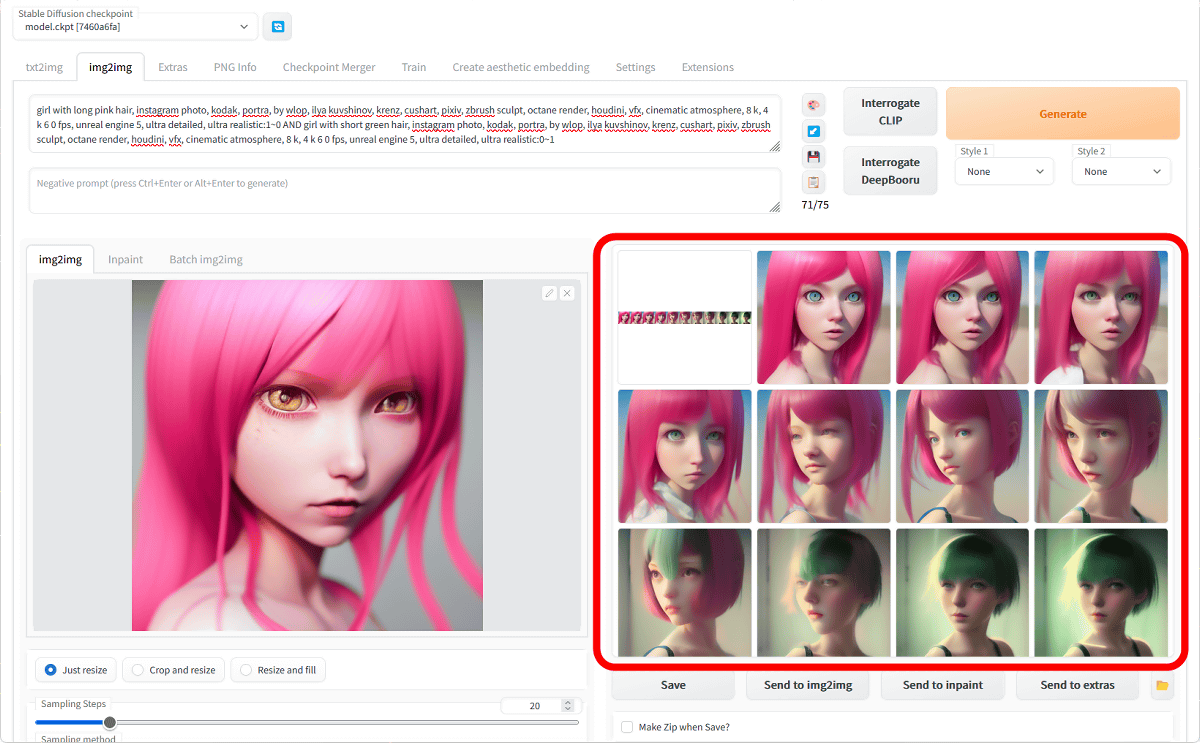This screenshot has height=743, width=1200.
Task: Enable the Make Zip when Save checkbox
Action: click(627, 727)
